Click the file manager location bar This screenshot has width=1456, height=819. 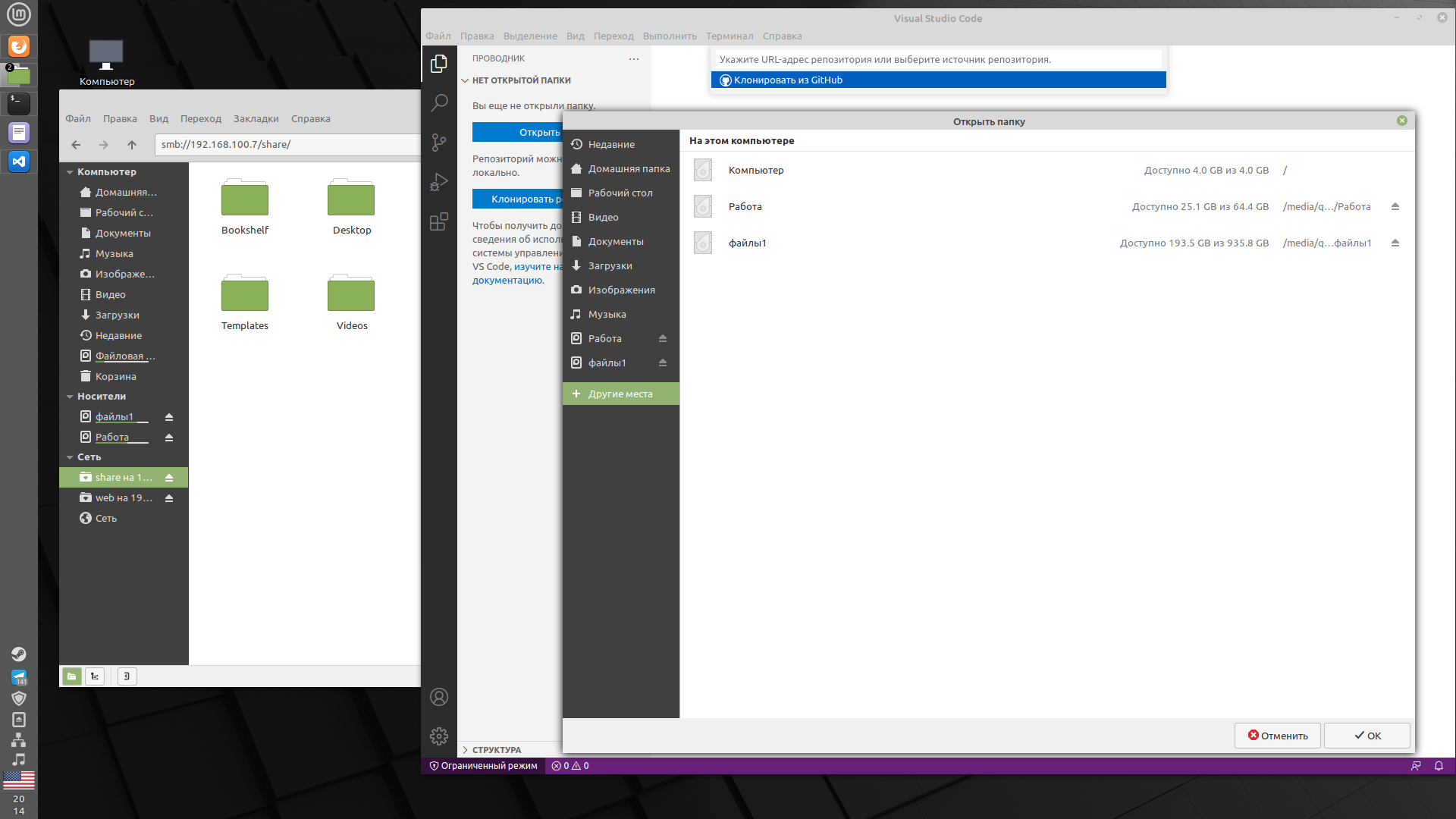click(289, 145)
